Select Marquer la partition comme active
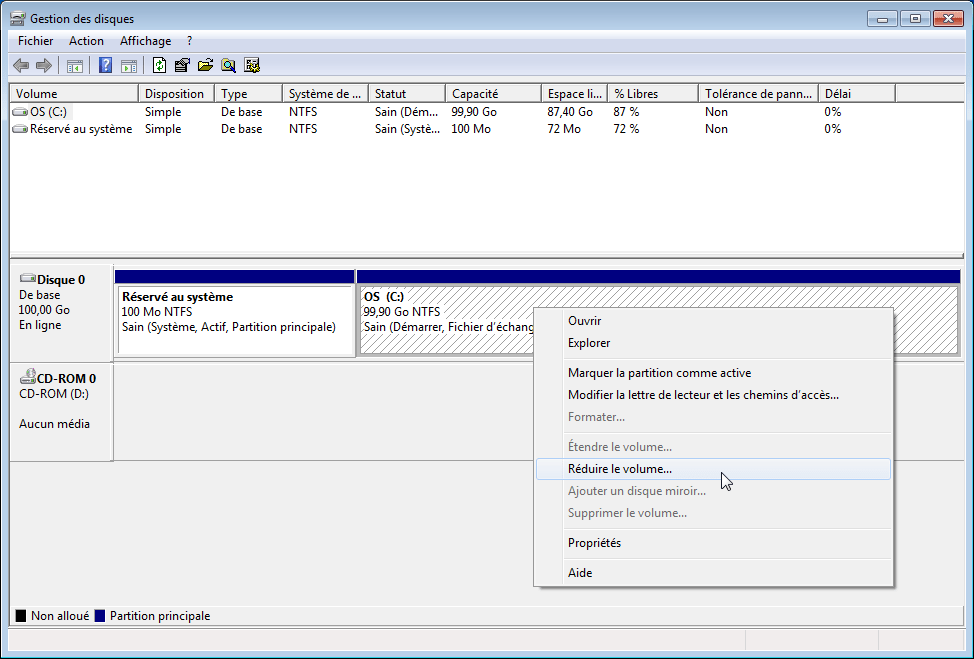Image resolution: width=974 pixels, height=659 pixels. tap(713, 373)
